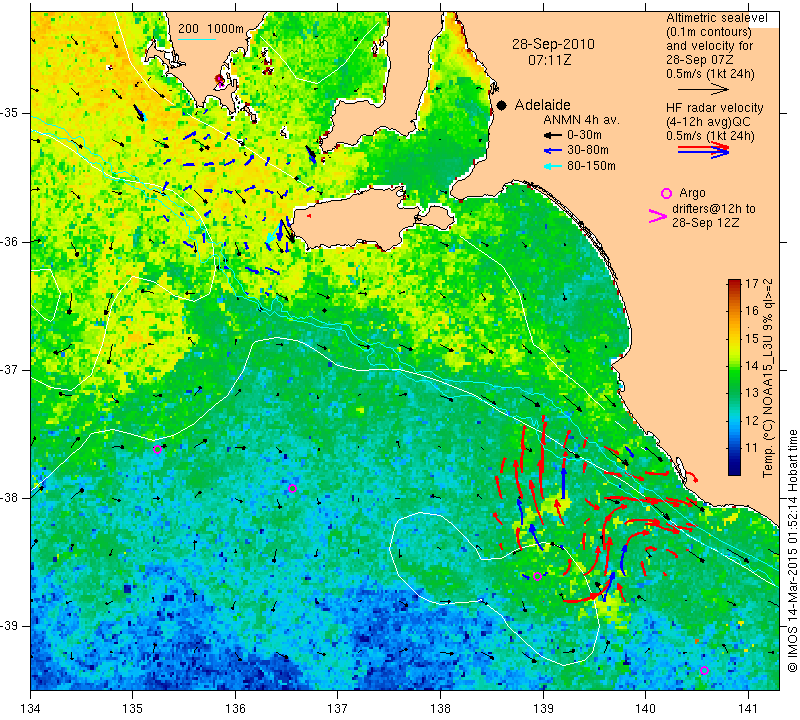Click the red-blue HF radar velocity legend arrow
Screen dimensions: 800x720
point(704,150)
